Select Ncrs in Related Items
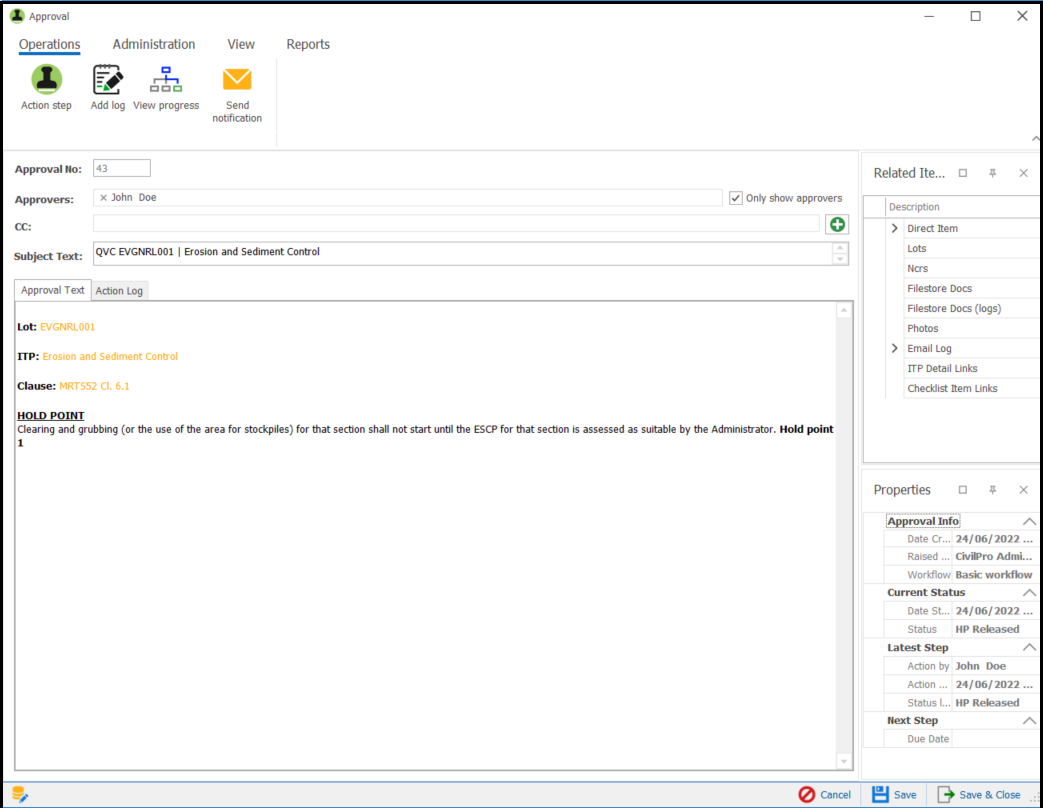Screen dimensions: 1043x808 [971, 268]
